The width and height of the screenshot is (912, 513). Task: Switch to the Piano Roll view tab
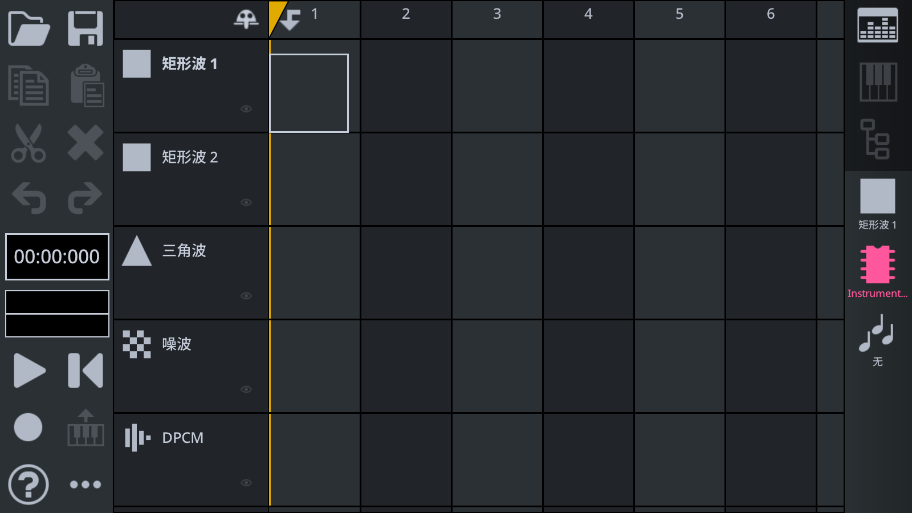[x=877, y=82]
